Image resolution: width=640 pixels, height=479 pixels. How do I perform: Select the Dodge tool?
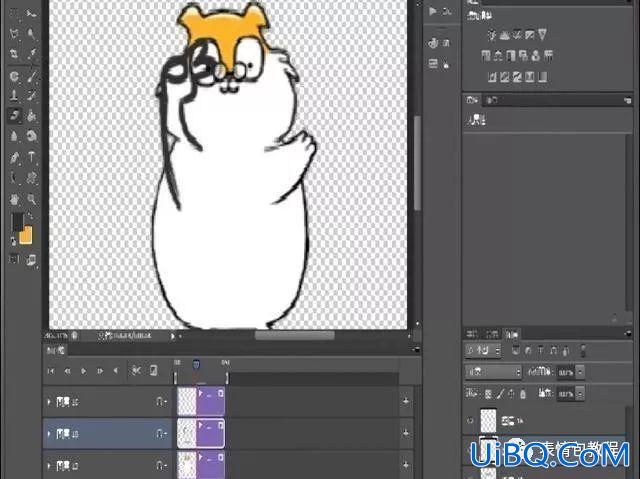31,136
